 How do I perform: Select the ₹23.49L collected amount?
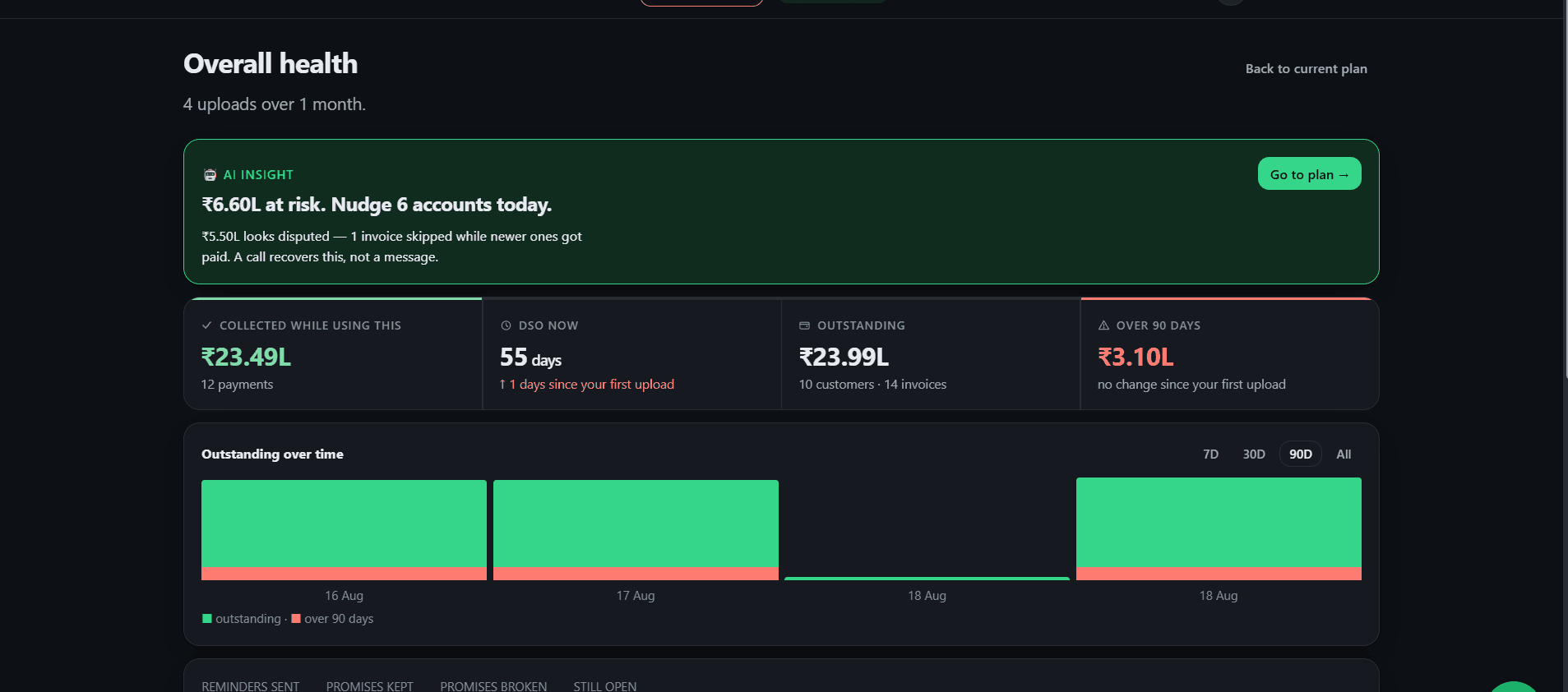point(247,358)
